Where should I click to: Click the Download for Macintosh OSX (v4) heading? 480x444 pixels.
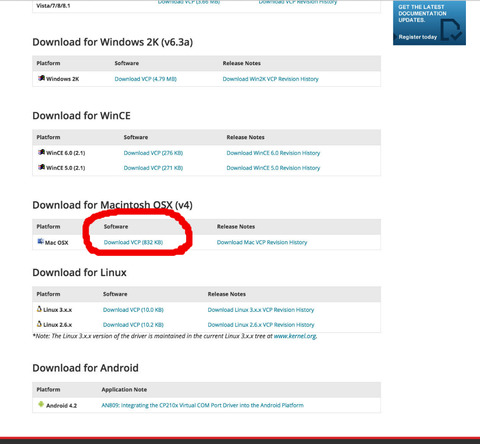[x=112, y=205]
